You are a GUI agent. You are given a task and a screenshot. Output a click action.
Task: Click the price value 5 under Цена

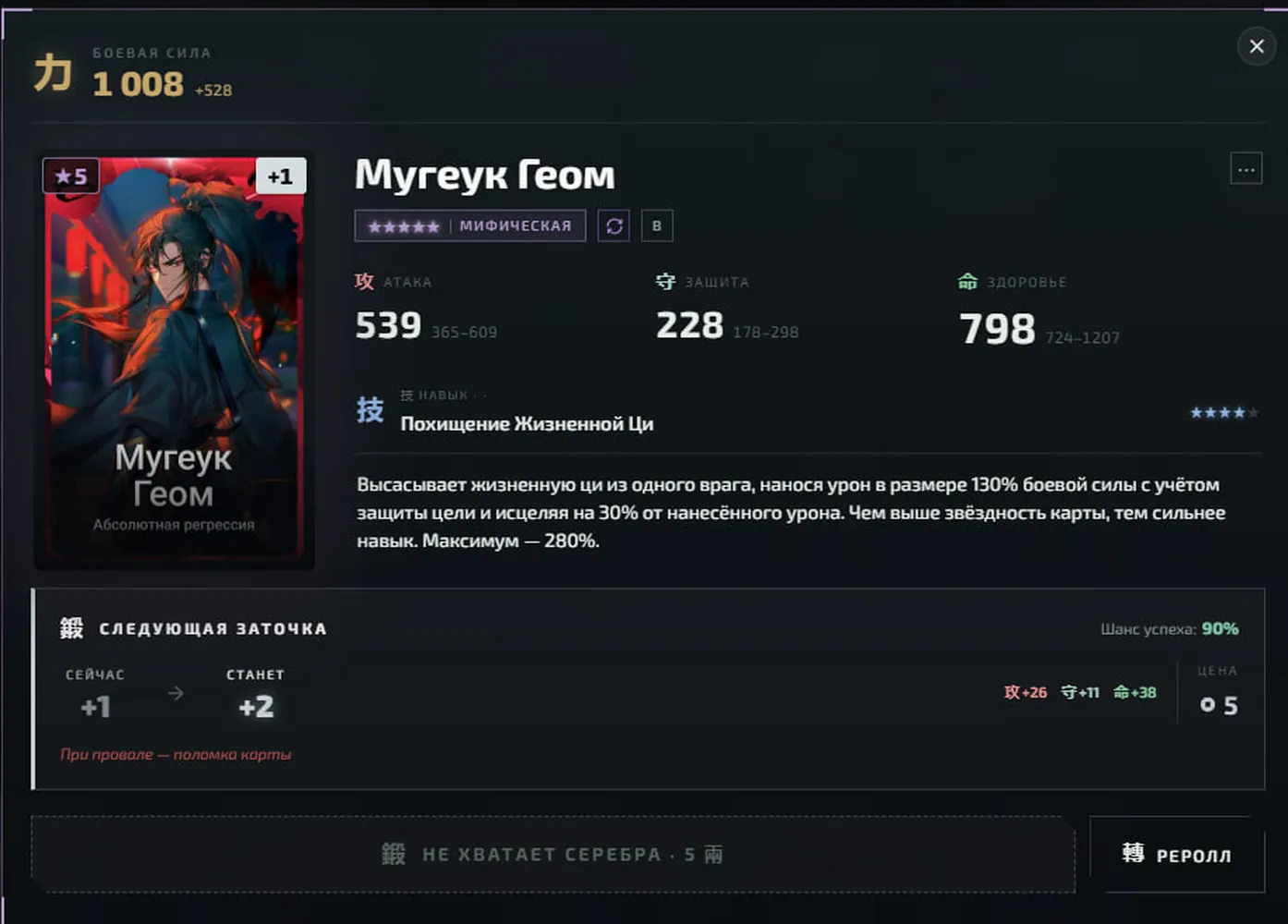pyautogui.click(x=1231, y=706)
